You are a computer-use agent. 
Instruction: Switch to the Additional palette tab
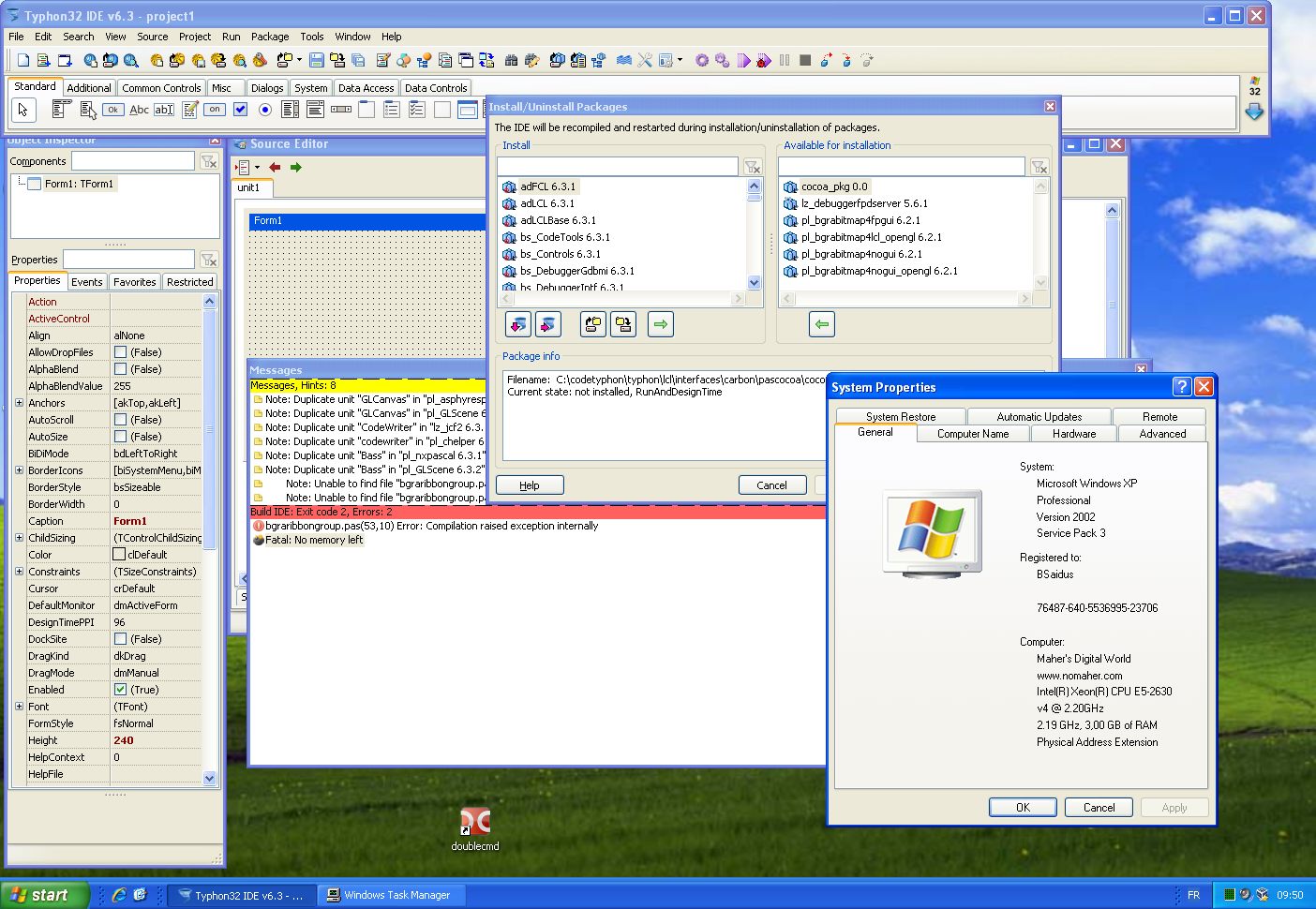(x=89, y=88)
